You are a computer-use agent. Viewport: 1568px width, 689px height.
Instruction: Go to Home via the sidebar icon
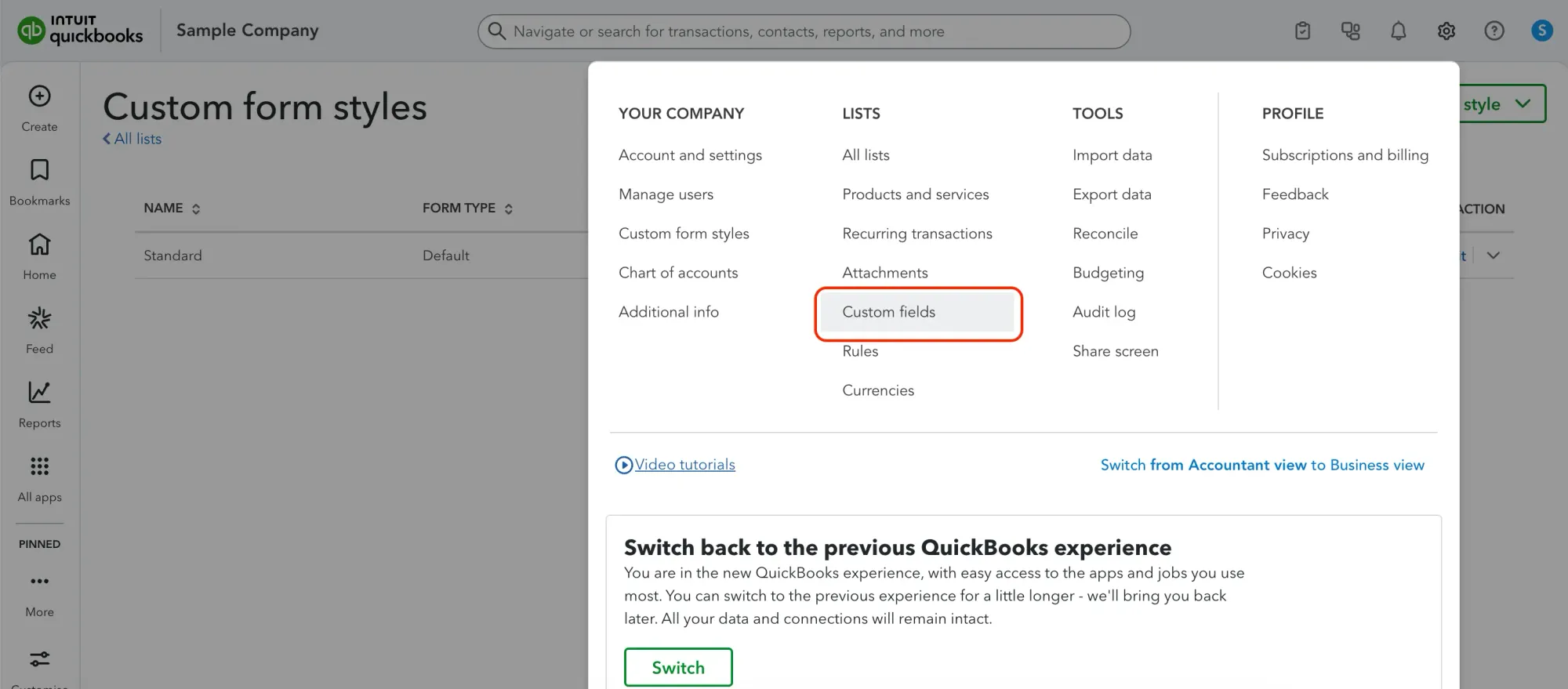click(38, 255)
